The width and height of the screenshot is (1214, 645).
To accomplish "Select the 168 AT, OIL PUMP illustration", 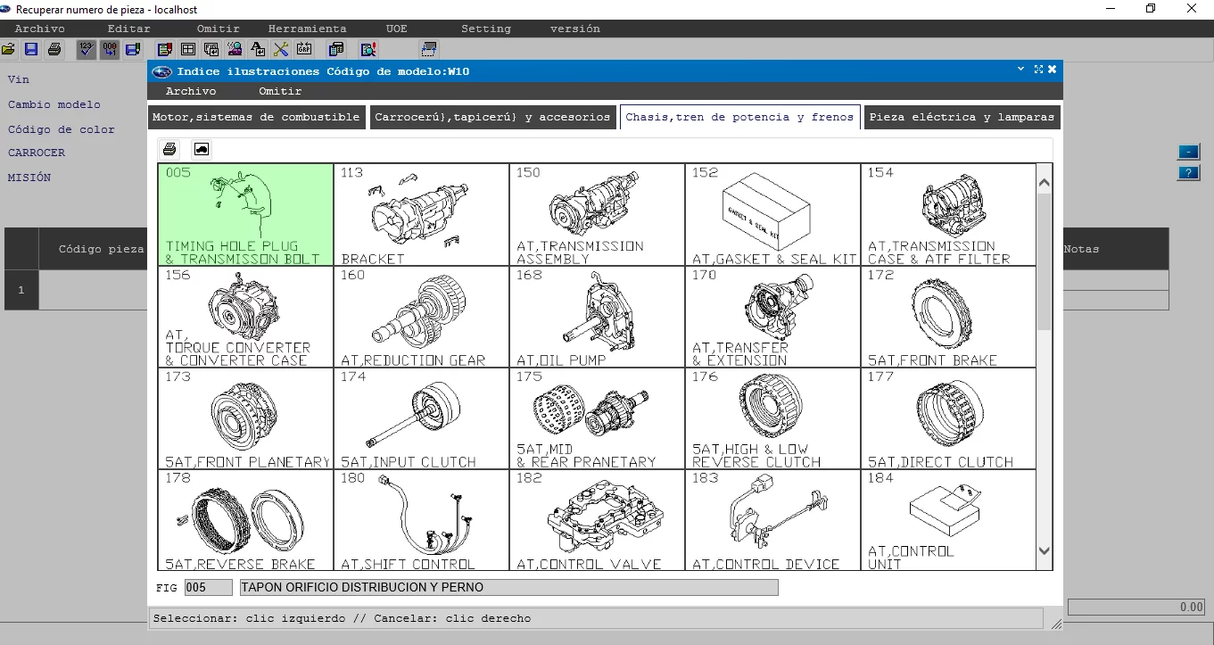I will [x=596, y=317].
